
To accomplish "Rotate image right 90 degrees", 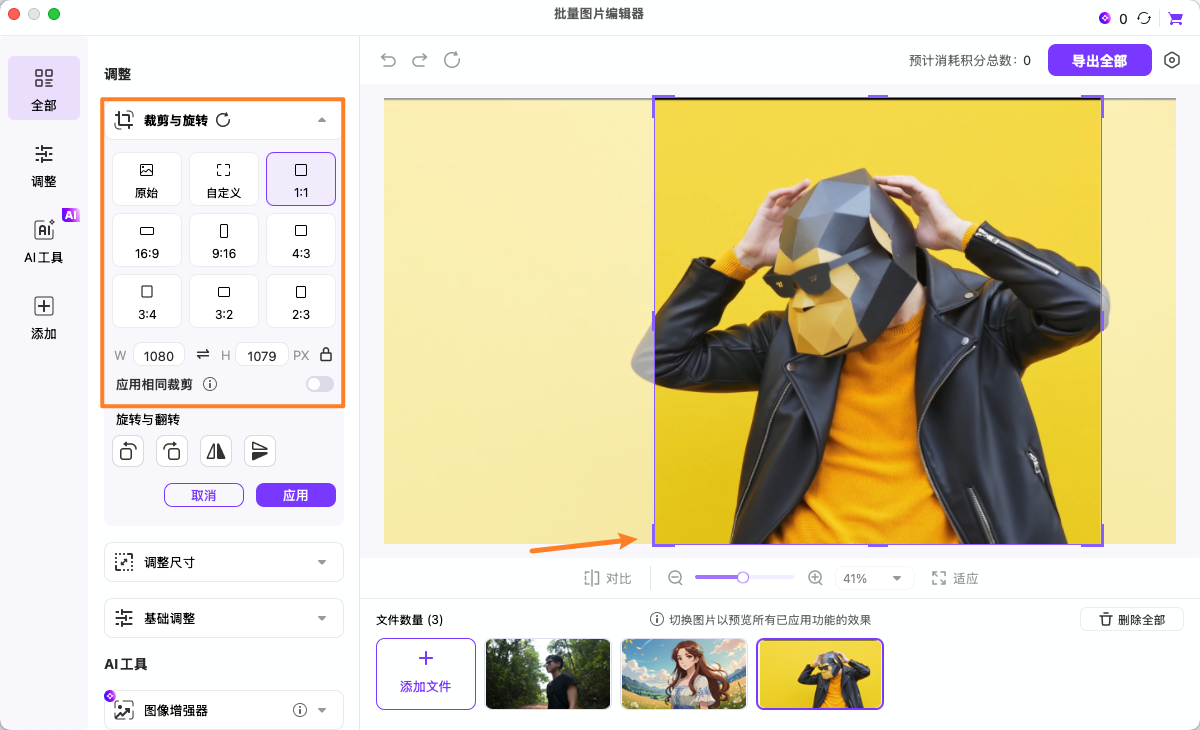I will click(171, 451).
